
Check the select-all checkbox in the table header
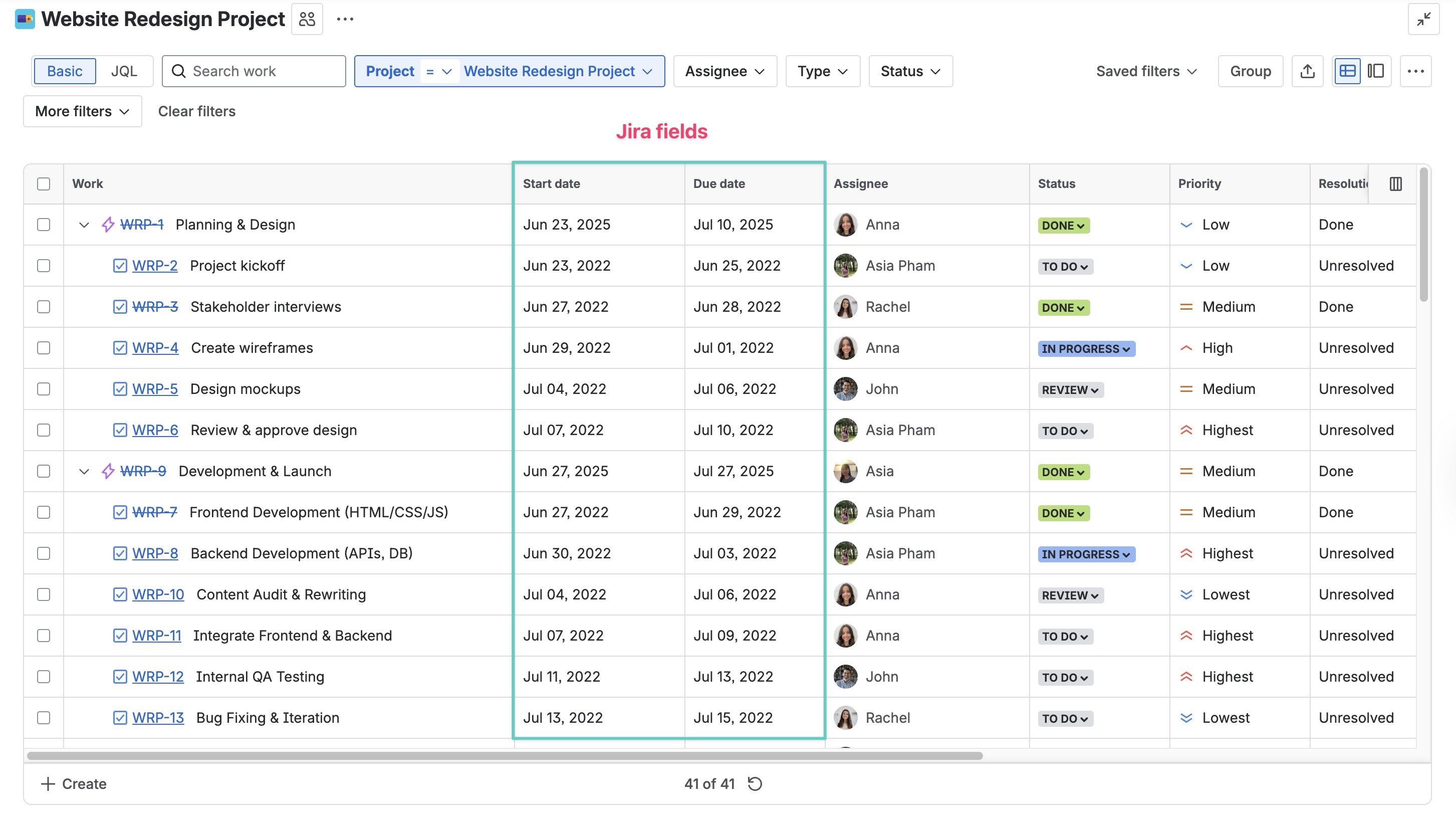tap(44, 183)
